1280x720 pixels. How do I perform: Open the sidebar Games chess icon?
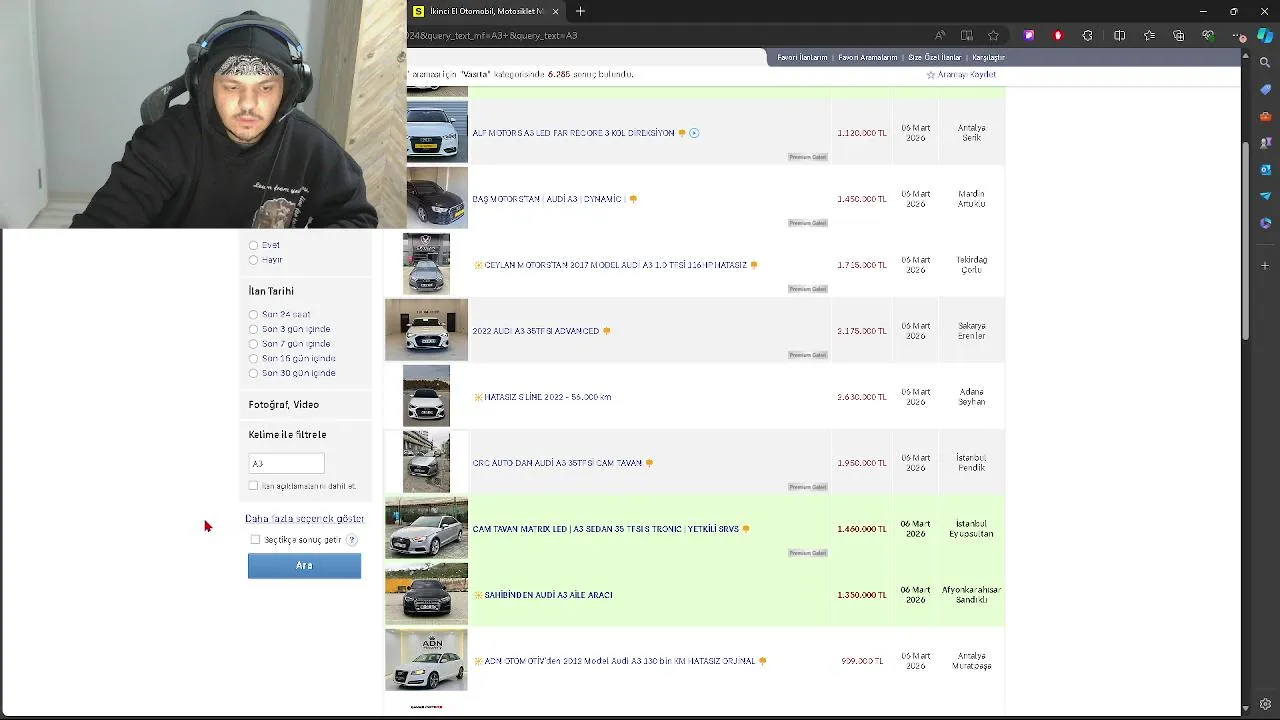pos(1265,143)
